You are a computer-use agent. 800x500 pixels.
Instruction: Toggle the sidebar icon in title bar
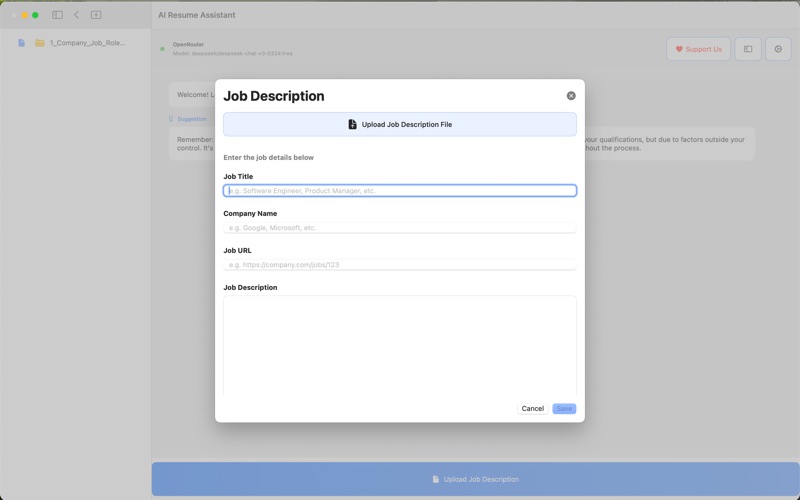pos(58,15)
